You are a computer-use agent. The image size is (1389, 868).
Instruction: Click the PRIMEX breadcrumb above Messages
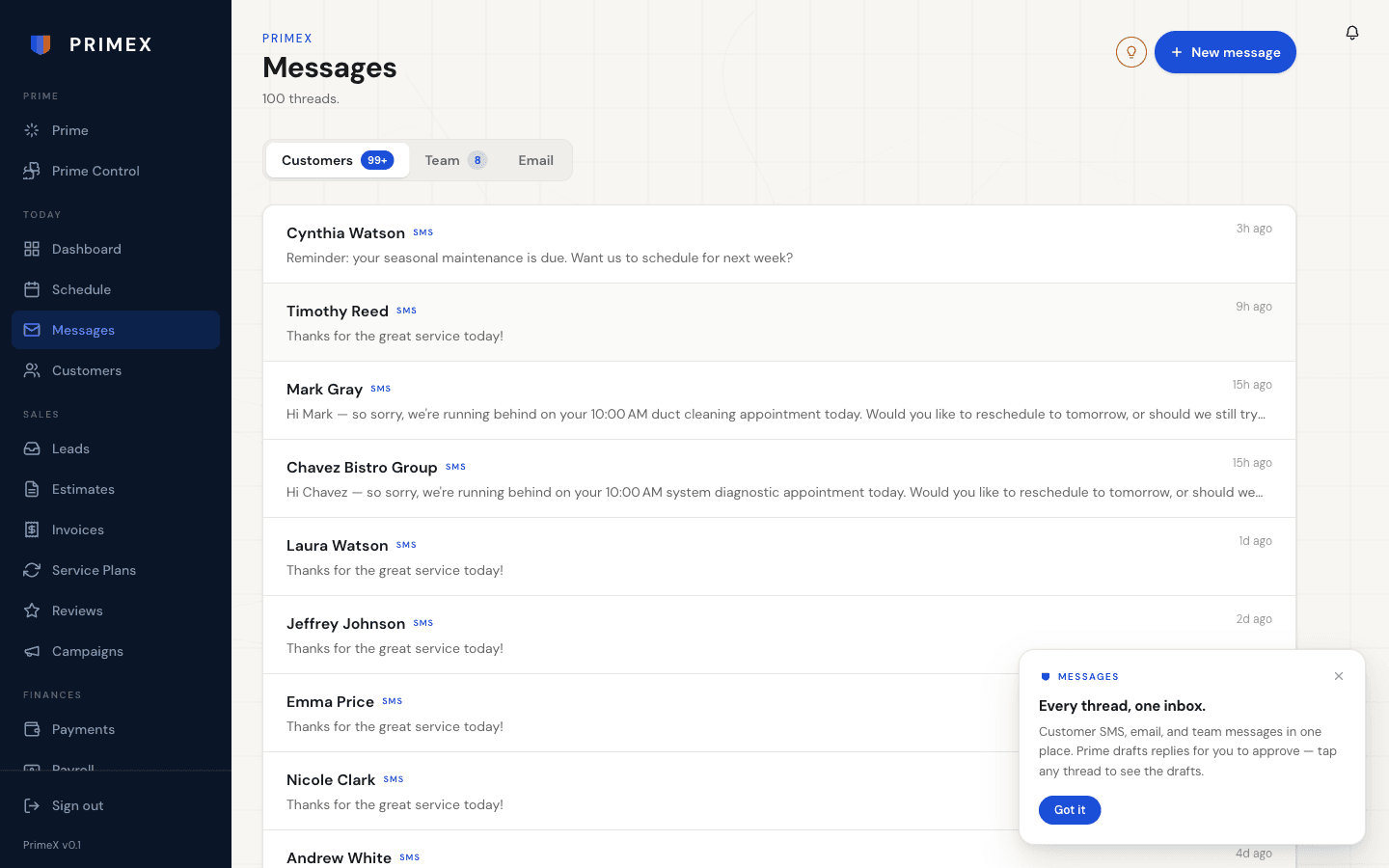coord(287,39)
